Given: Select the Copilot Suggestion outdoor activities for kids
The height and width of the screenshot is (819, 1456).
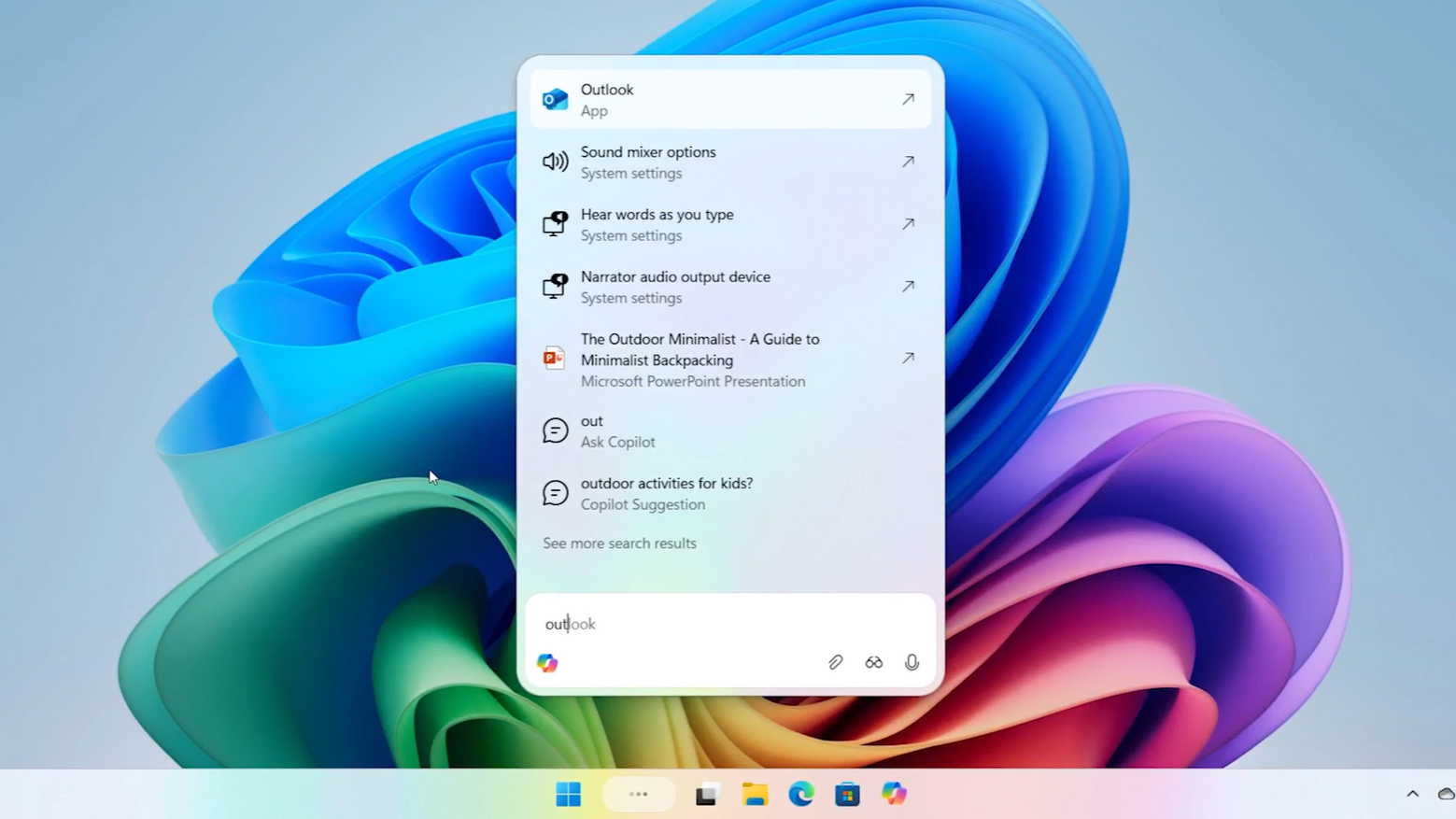Looking at the screenshot, I should pos(667,493).
